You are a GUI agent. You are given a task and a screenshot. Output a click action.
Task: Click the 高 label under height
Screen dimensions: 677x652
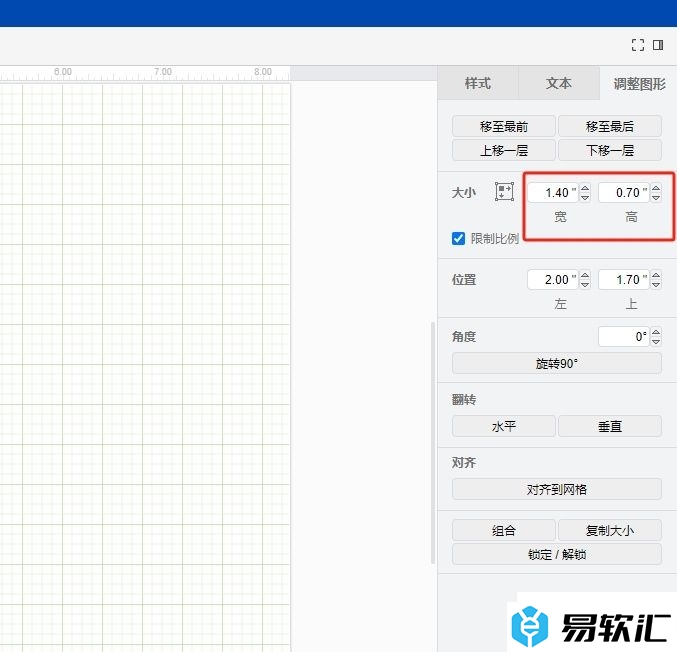tap(631, 216)
